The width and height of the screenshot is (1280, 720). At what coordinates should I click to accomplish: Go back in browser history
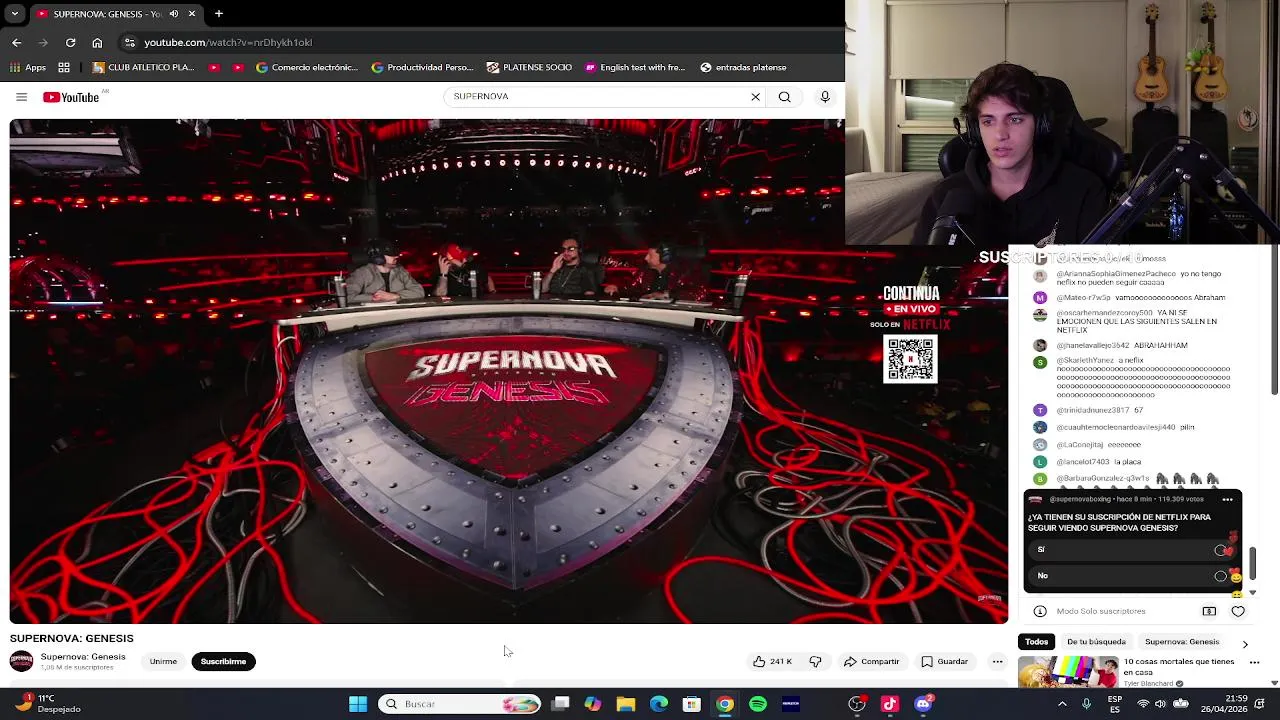(x=16, y=43)
